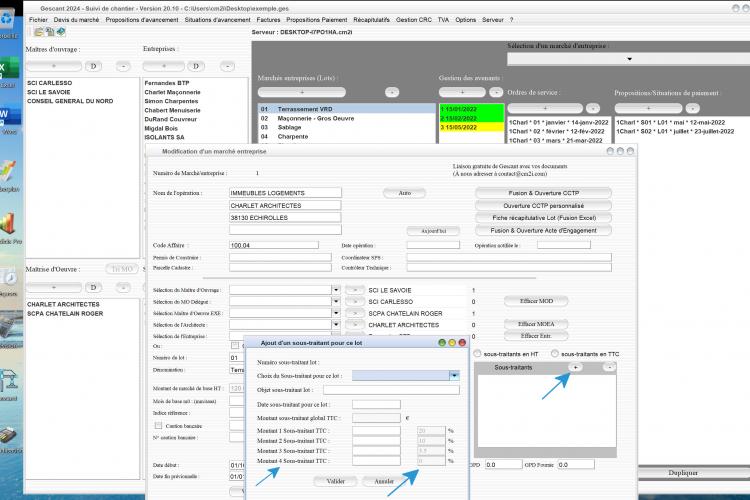Remove a Maître d'ouvrage with minus button
Image resolution: width=750 pixels, height=500 pixels.
click(123, 66)
